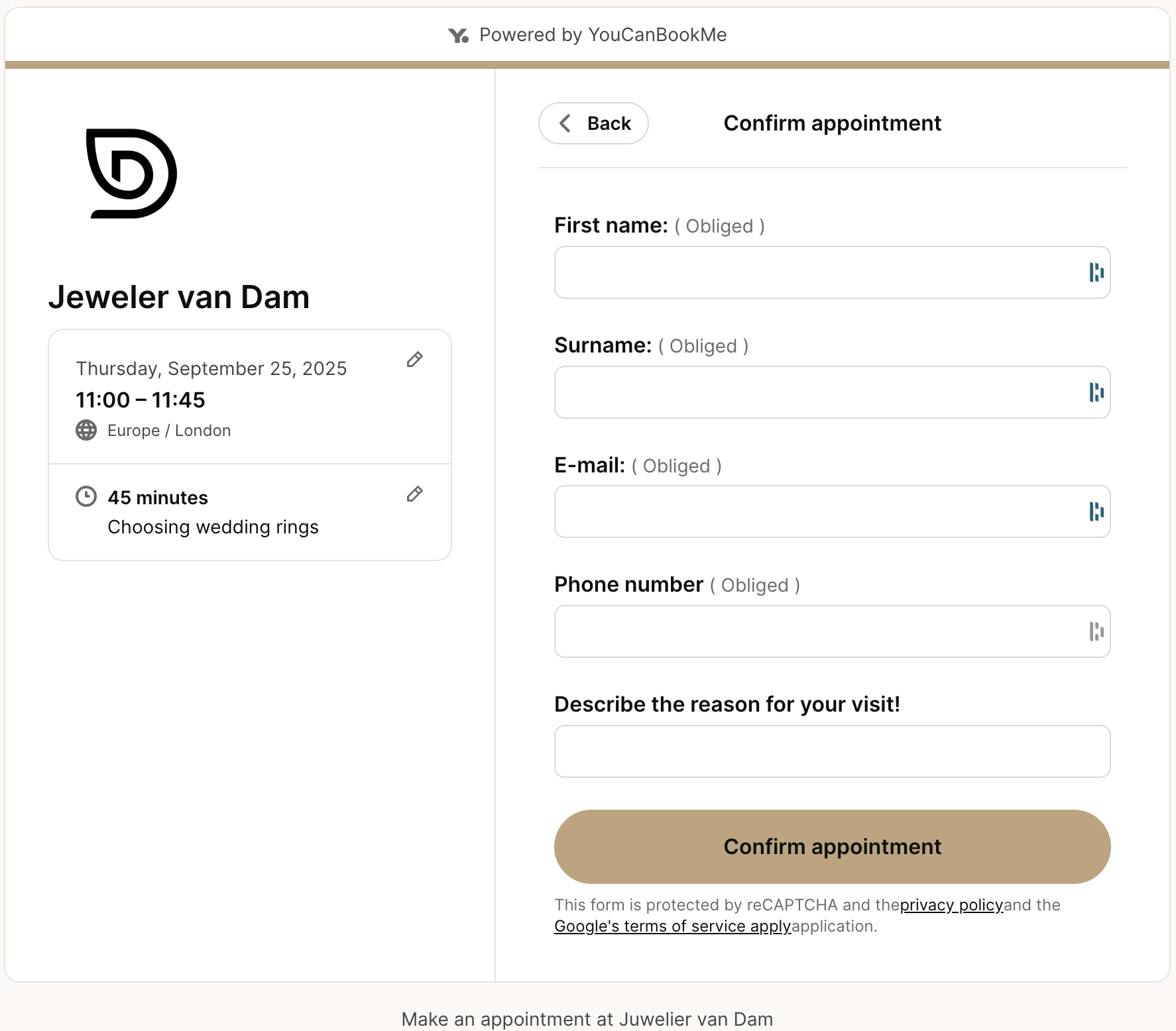Click the password manager icon in Surname field
The height and width of the screenshot is (1031, 1176).
click(x=1096, y=392)
